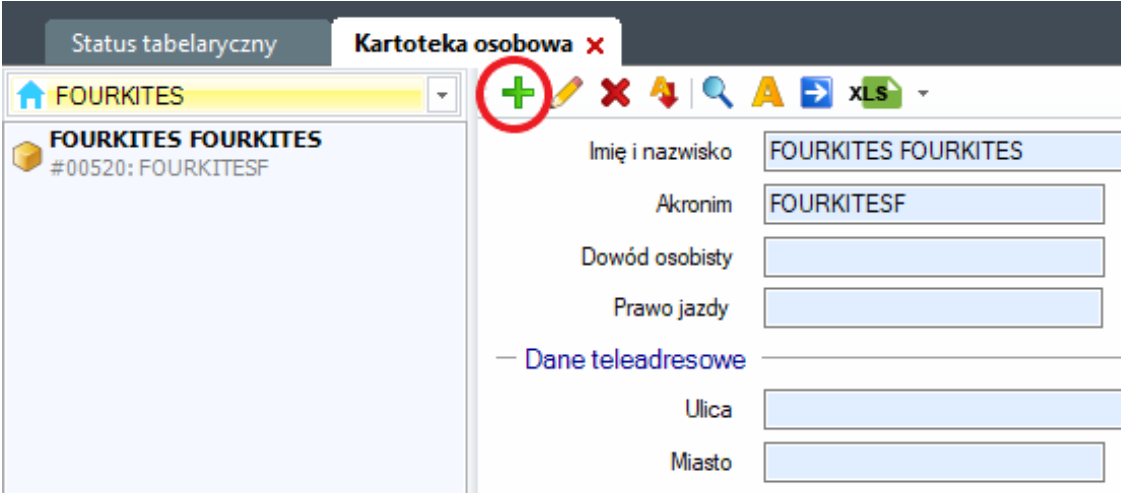
Task: Click the #00520: FOURKITESF text
Action: click(159, 168)
